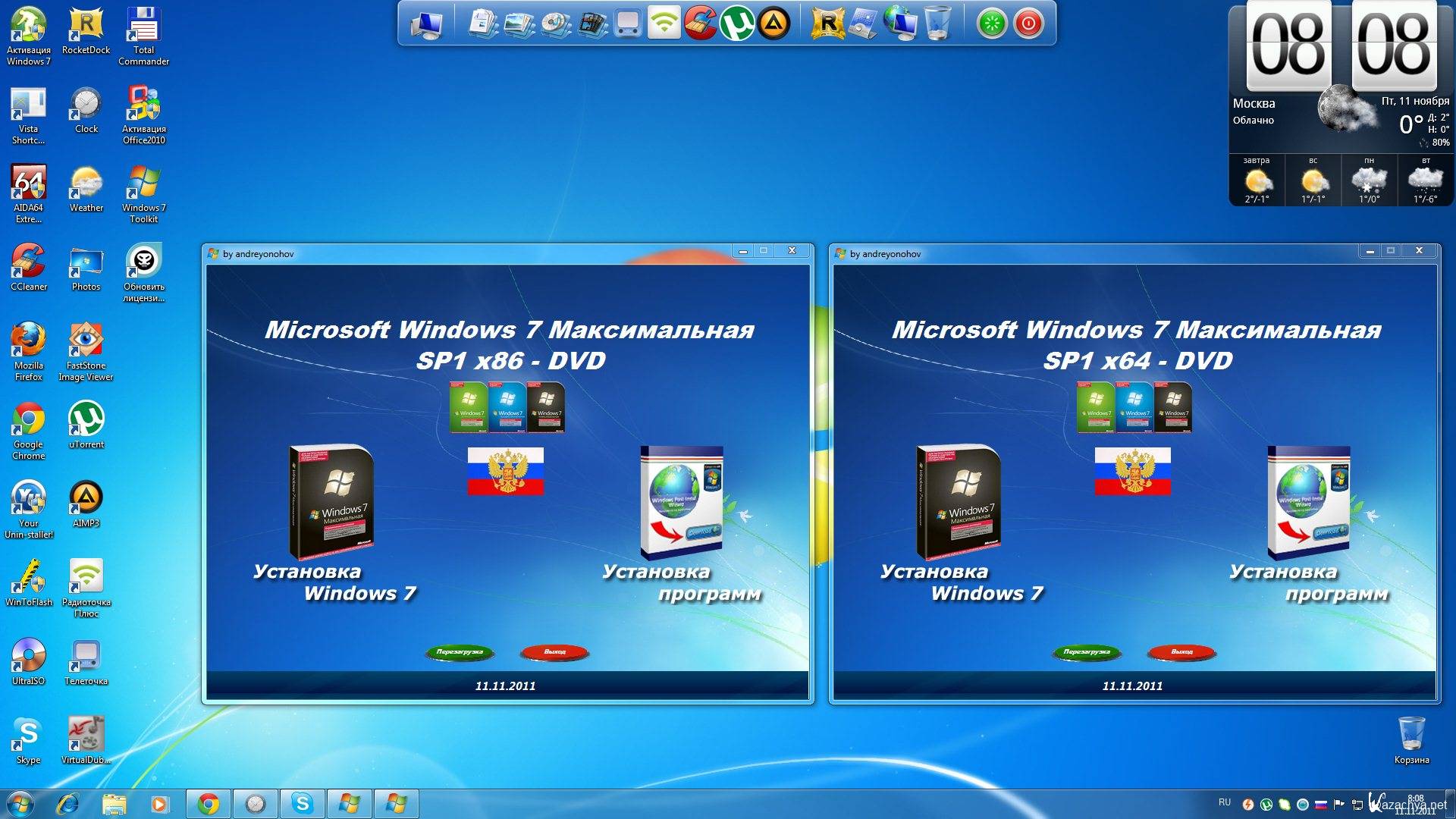Click green Перезагрузка button in x64 window
The height and width of the screenshot is (819, 1456).
[1087, 652]
